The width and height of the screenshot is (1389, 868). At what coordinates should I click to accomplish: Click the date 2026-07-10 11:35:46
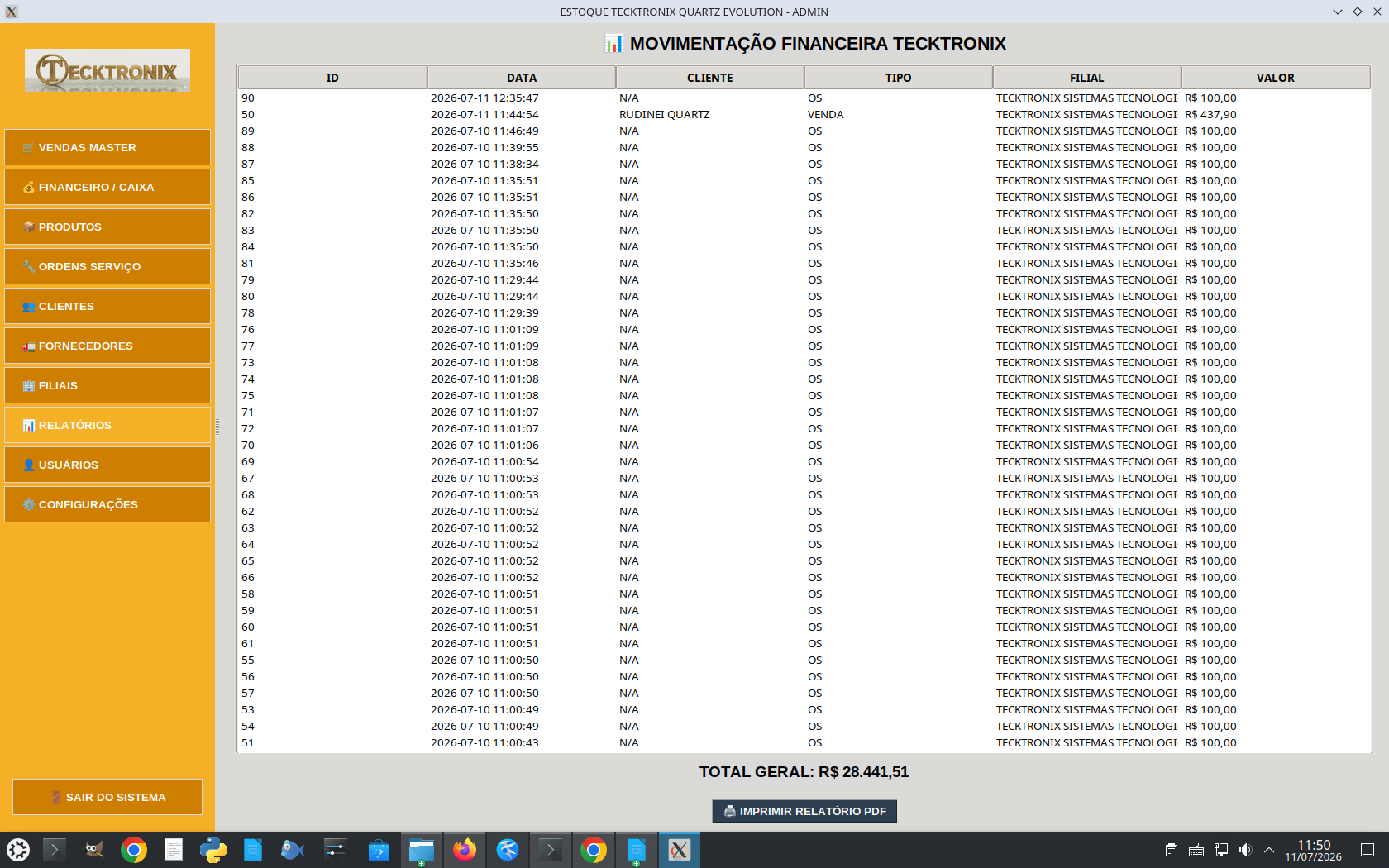[x=484, y=264]
